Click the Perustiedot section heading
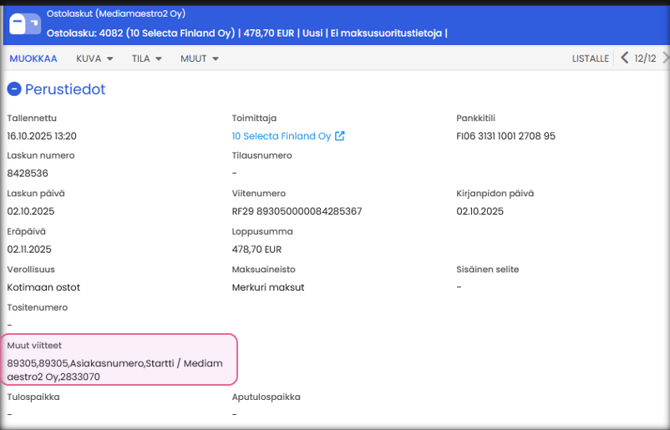 pyautogui.click(x=65, y=89)
